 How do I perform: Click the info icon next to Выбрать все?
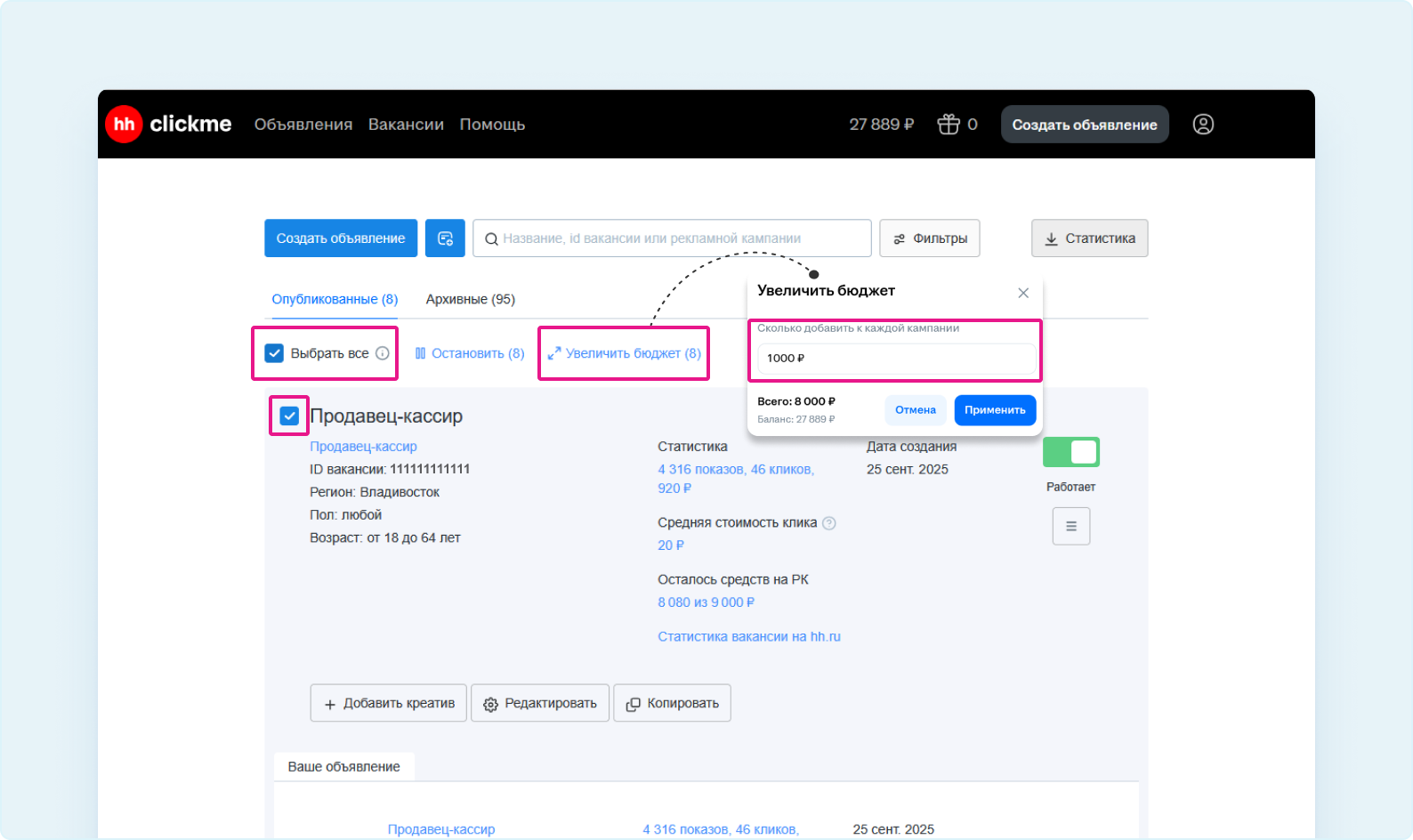pyautogui.click(x=383, y=353)
